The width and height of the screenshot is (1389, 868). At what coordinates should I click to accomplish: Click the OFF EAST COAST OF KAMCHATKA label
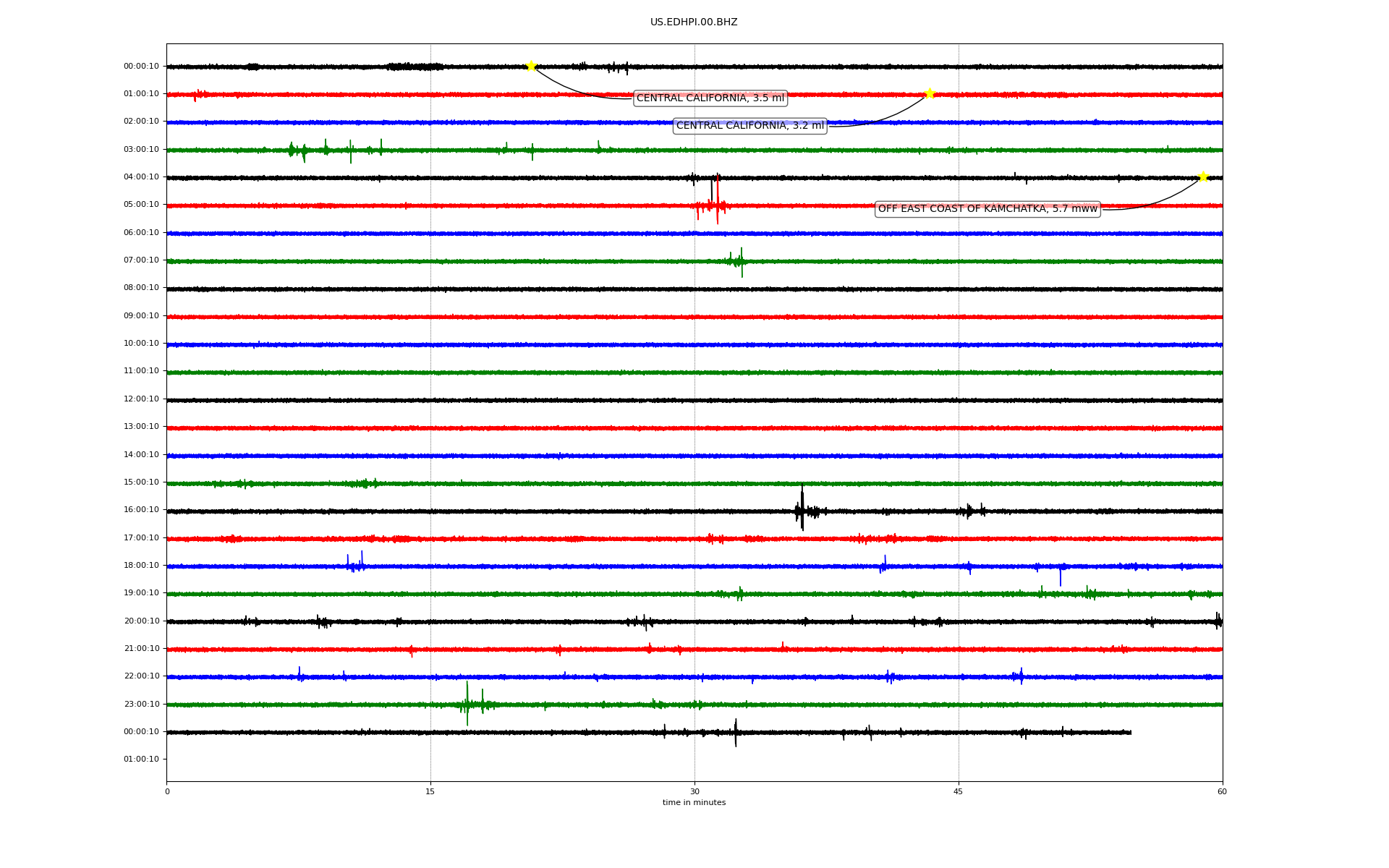click(987, 209)
